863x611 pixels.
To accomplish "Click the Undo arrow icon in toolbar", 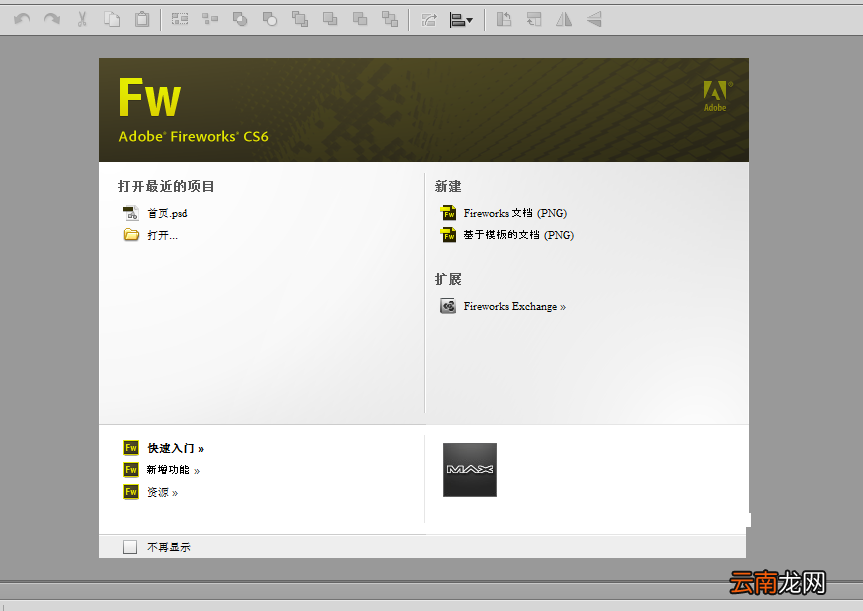I will click(x=23, y=20).
